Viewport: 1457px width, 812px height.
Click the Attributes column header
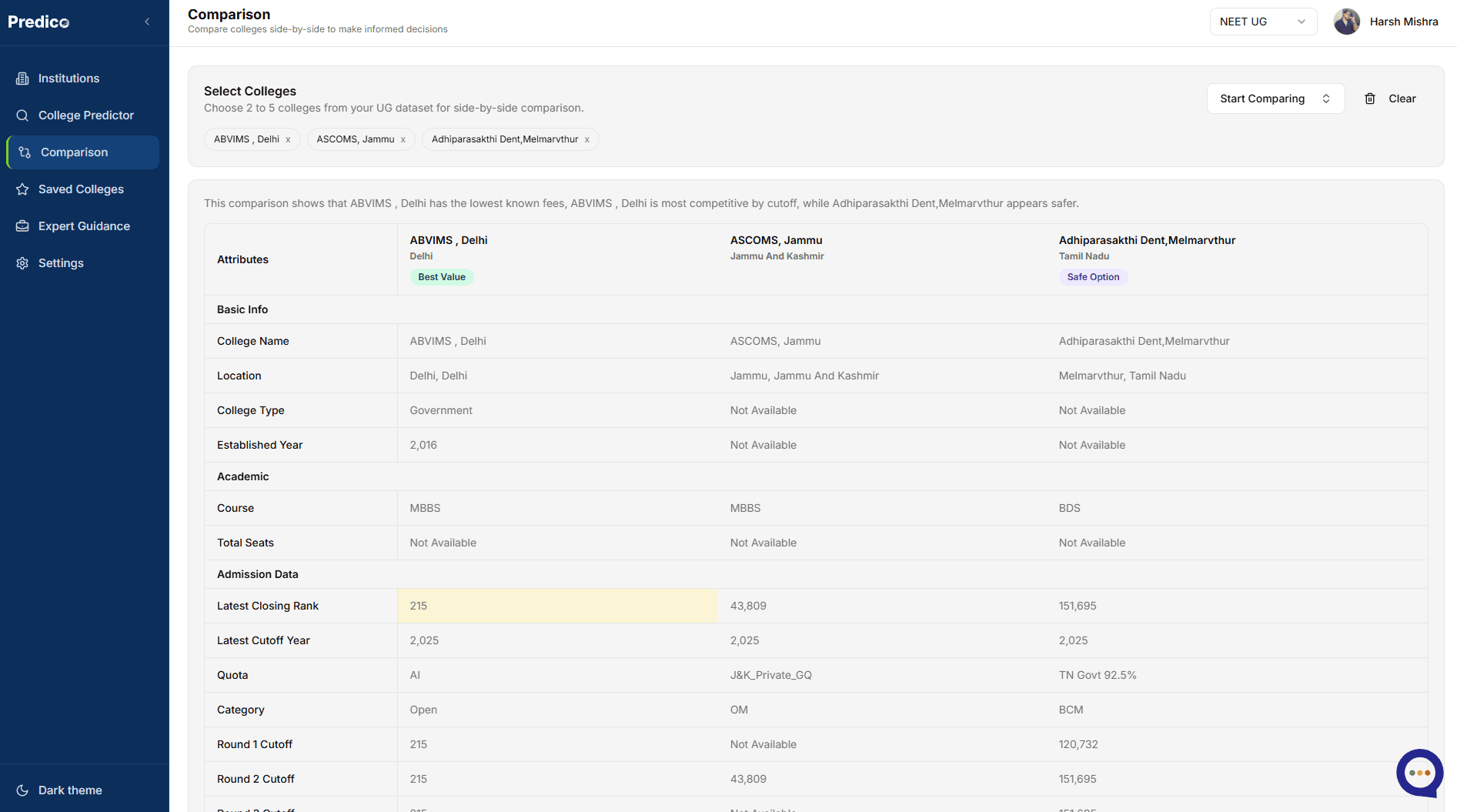[243, 259]
